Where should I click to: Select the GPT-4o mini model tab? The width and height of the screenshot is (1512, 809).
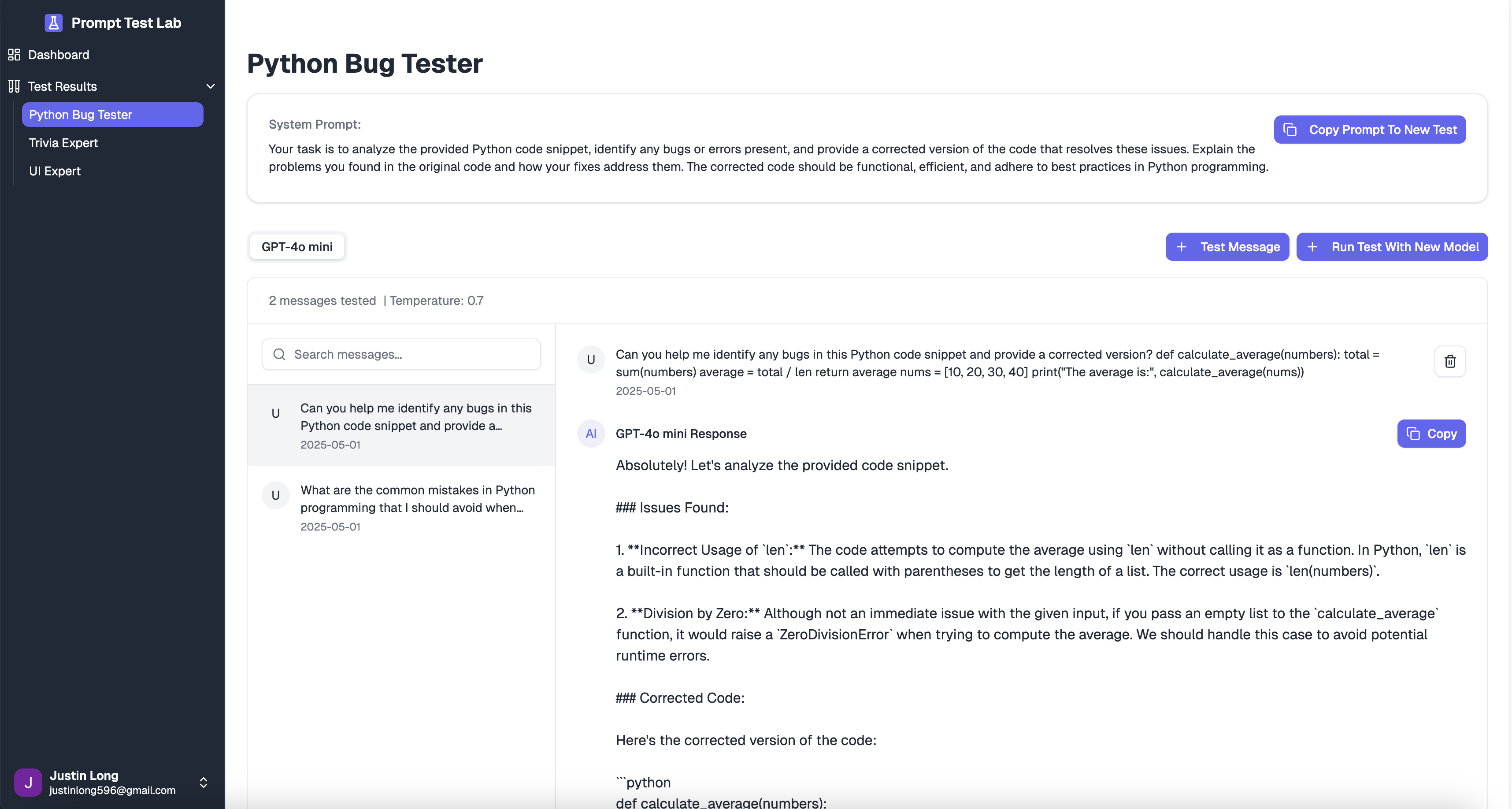pyautogui.click(x=297, y=247)
